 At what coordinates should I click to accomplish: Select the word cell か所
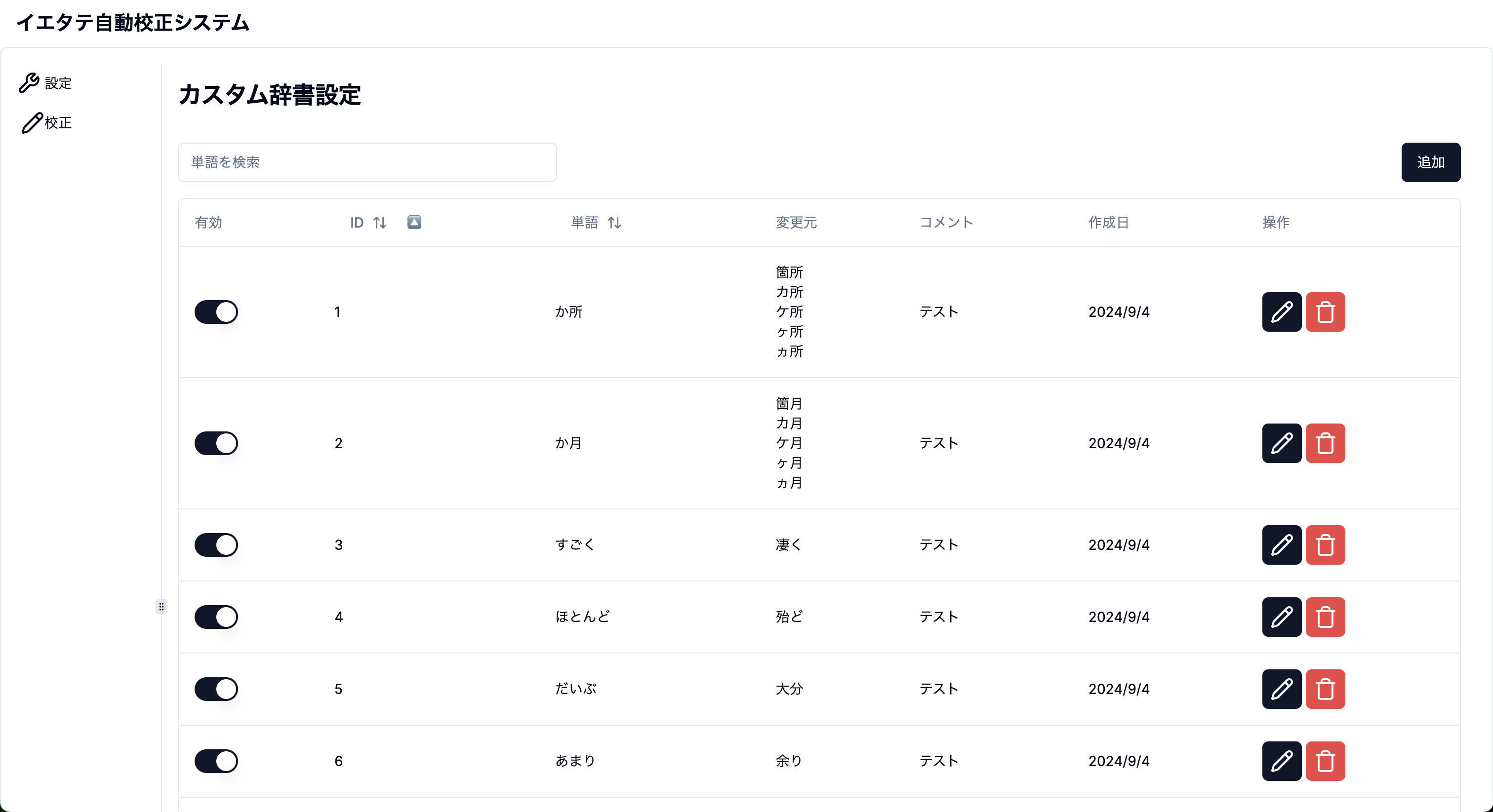[568, 311]
